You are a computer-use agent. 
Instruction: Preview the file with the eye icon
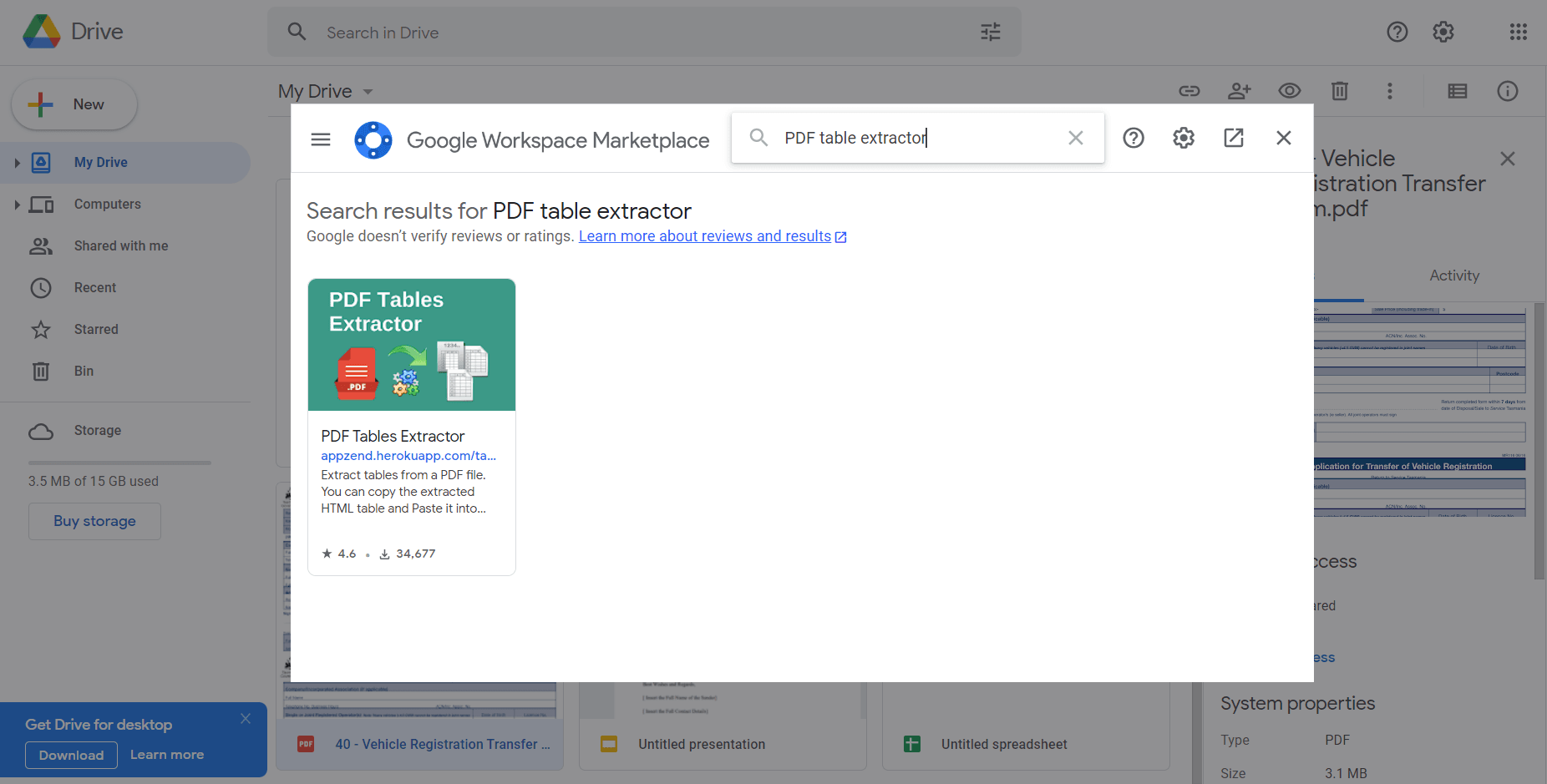click(1290, 91)
